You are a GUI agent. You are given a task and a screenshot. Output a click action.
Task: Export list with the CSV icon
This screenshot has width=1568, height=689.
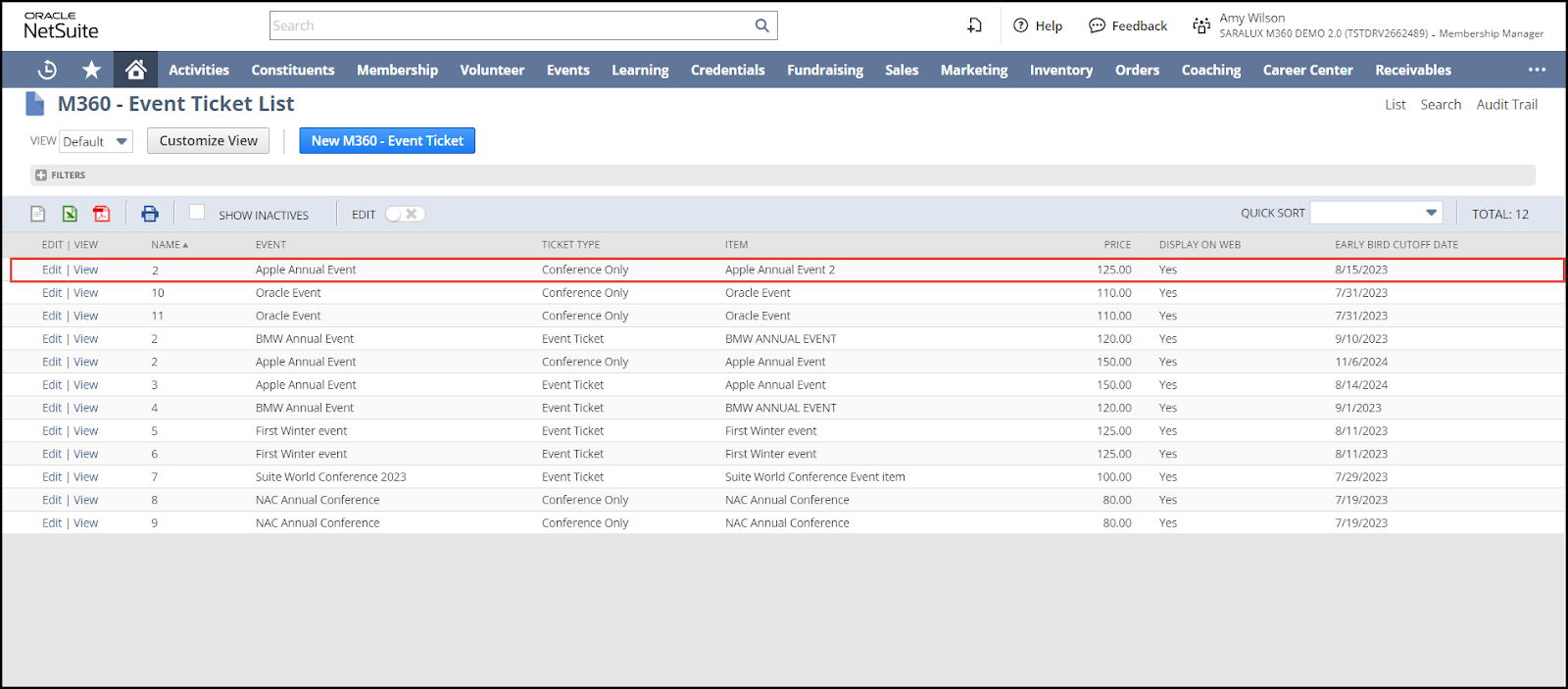coord(38,214)
